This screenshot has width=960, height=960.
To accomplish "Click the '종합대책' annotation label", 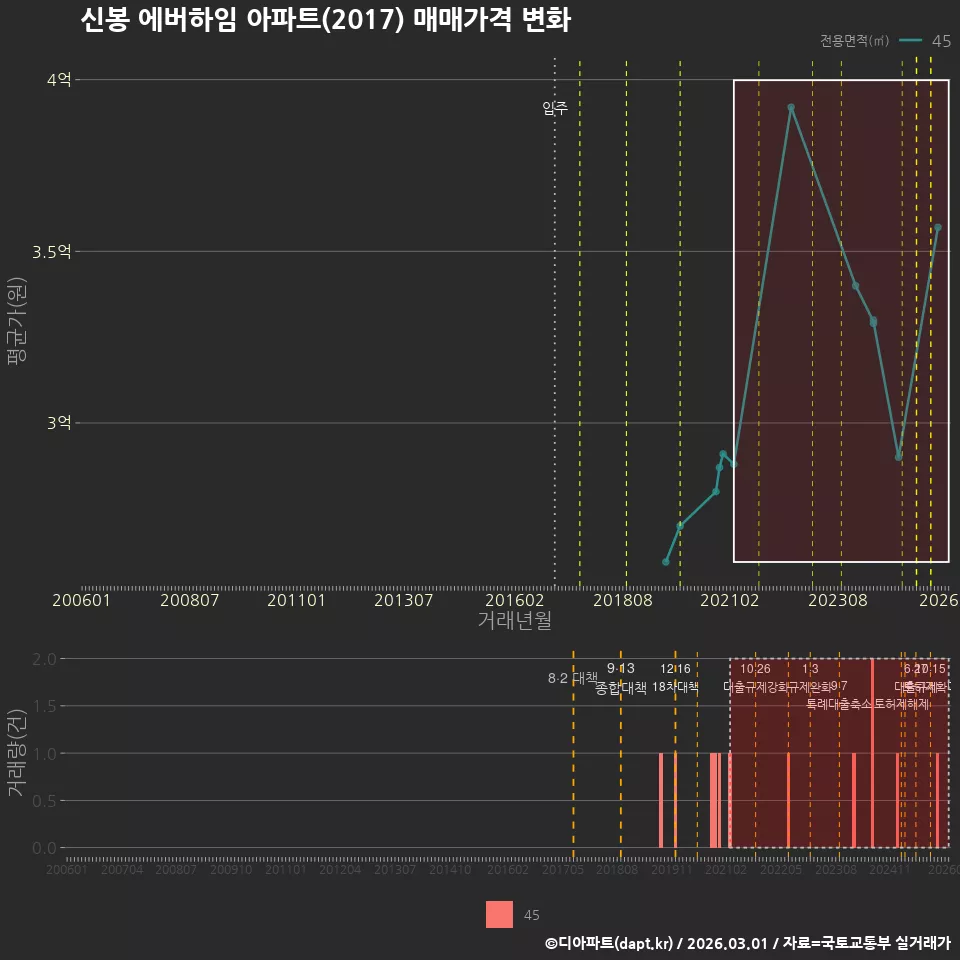I will click(621, 688).
